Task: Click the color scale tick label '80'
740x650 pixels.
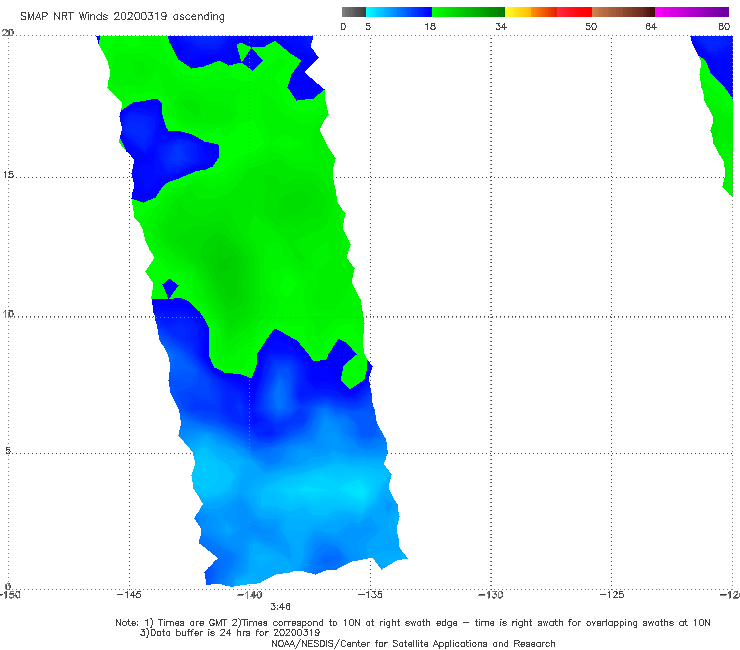Action: (724, 26)
